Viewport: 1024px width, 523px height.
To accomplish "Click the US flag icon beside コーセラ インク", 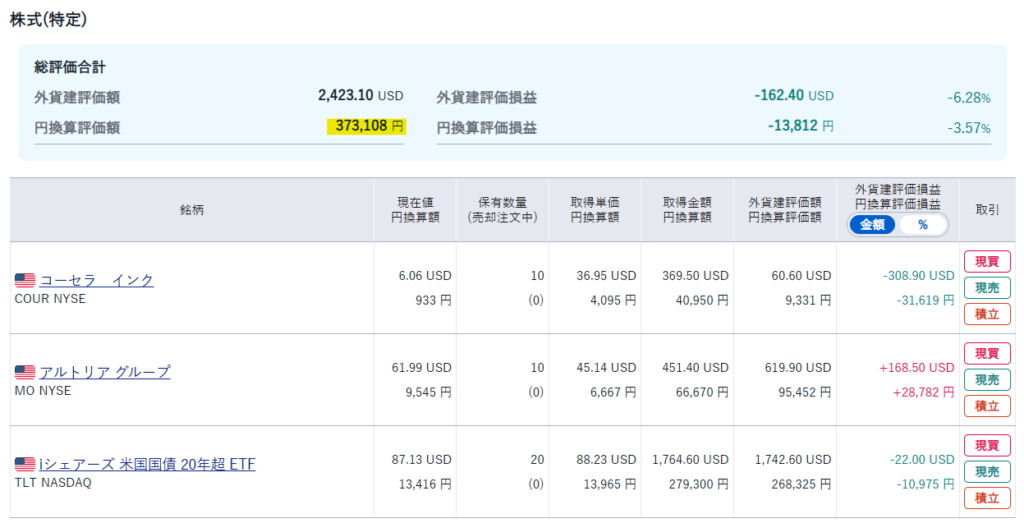I will (25, 281).
